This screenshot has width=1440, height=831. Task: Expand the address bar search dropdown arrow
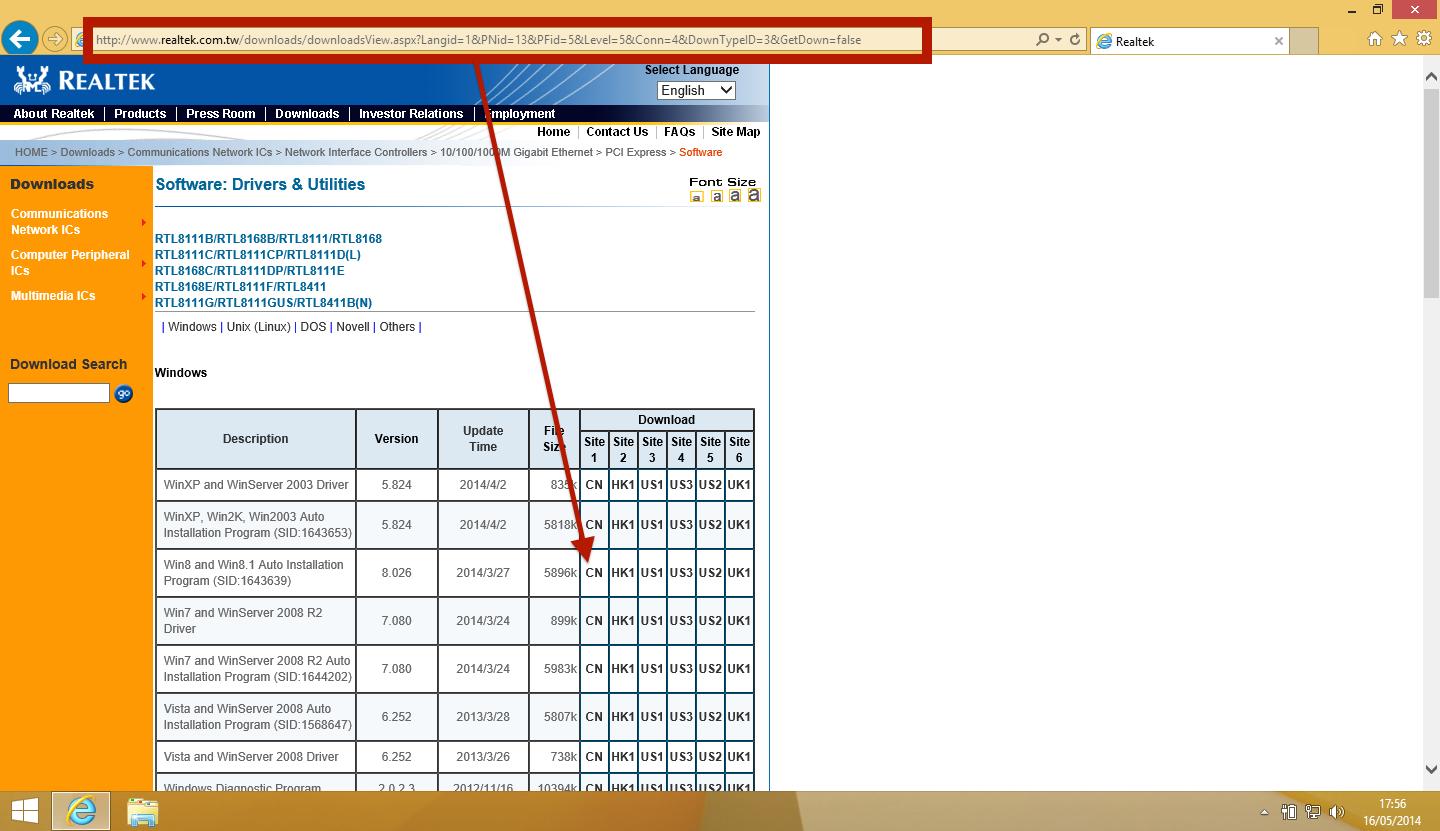pyautogui.click(x=1057, y=40)
